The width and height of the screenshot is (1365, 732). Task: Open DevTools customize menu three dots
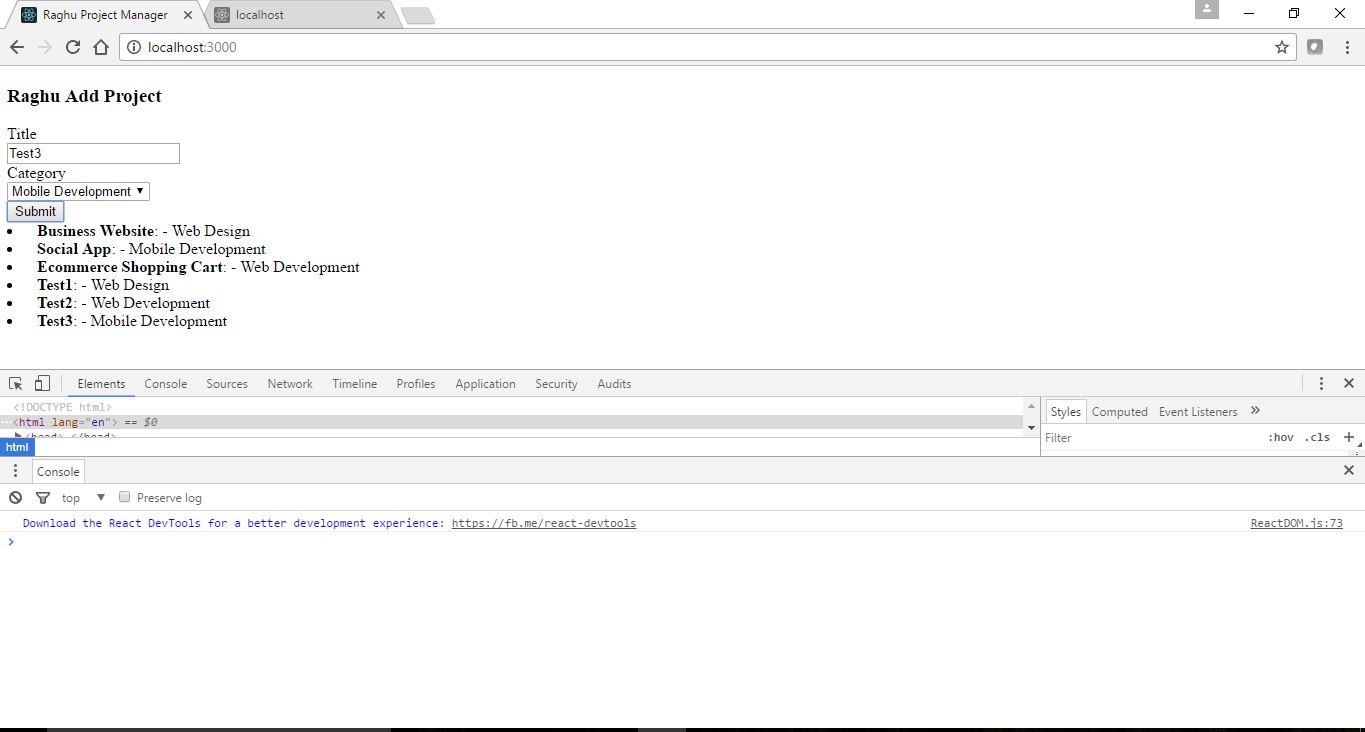pos(1321,383)
